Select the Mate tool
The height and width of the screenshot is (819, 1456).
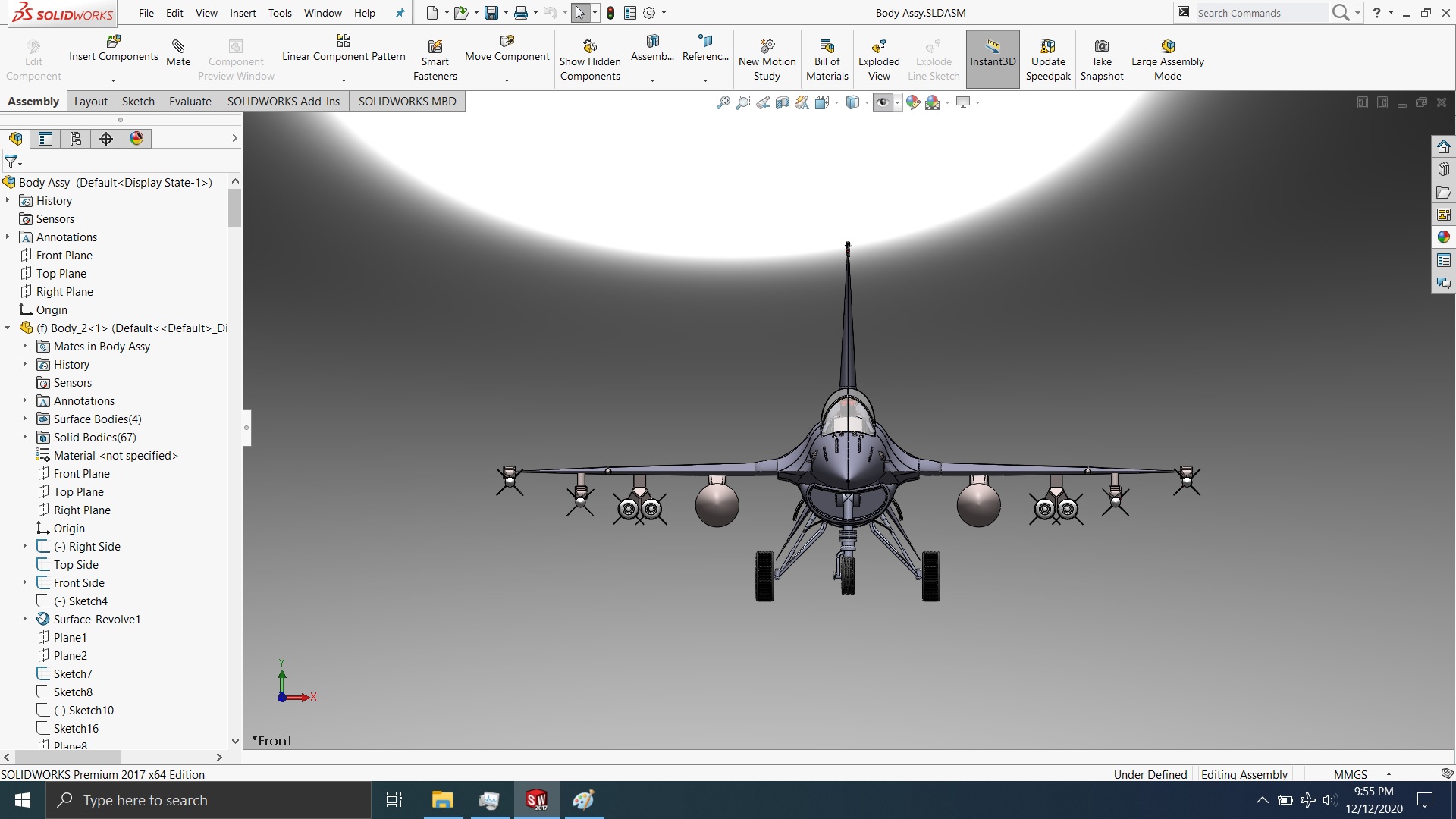click(178, 53)
